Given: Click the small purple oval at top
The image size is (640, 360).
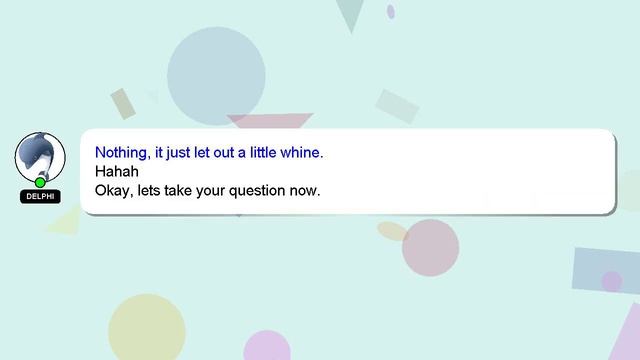Looking at the screenshot, I should pyautogui.click(x=391, y=11).
